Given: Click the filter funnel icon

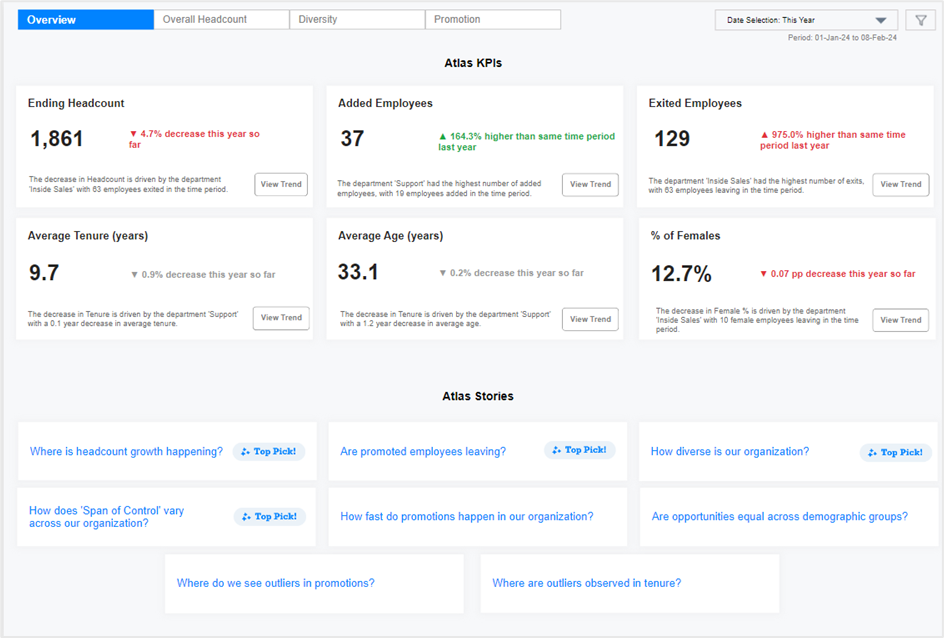Looking at the screenshot, I should [921, 20].
